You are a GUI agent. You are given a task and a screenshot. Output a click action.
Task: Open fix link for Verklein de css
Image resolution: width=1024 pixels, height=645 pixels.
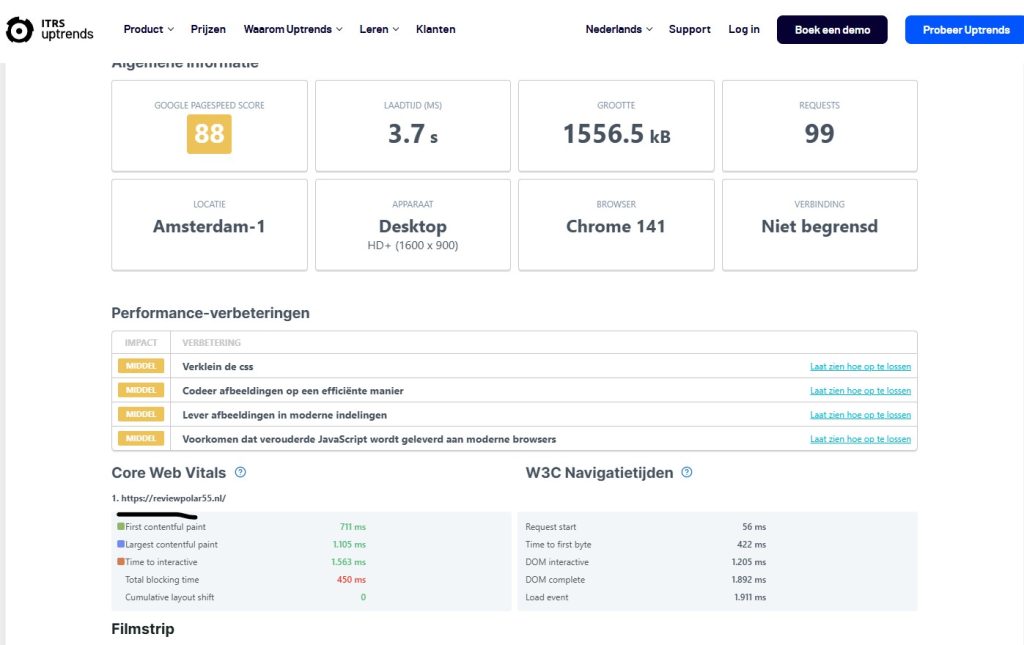point(860,367)
